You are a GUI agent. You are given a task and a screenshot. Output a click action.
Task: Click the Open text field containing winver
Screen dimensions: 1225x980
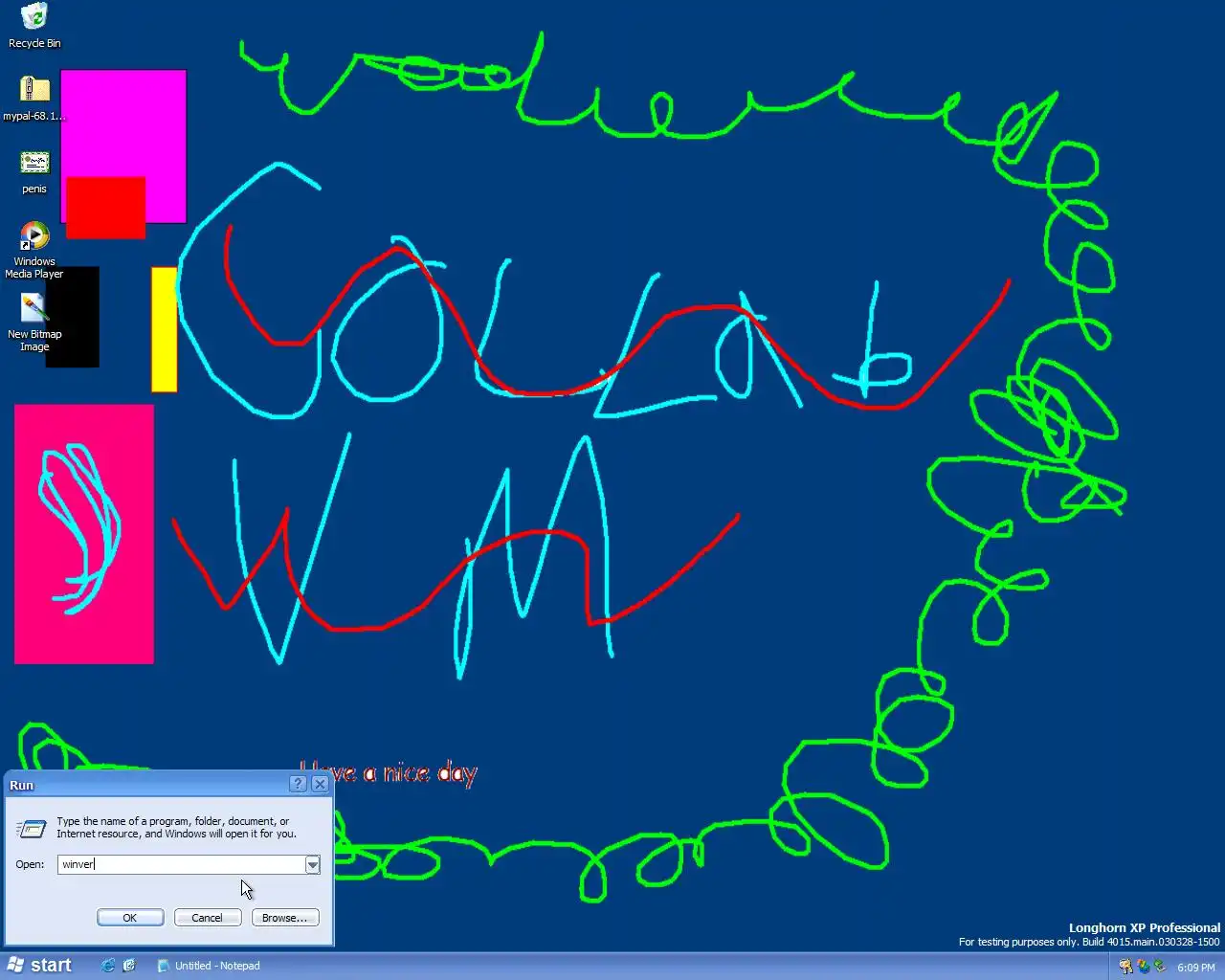[181, 865]
